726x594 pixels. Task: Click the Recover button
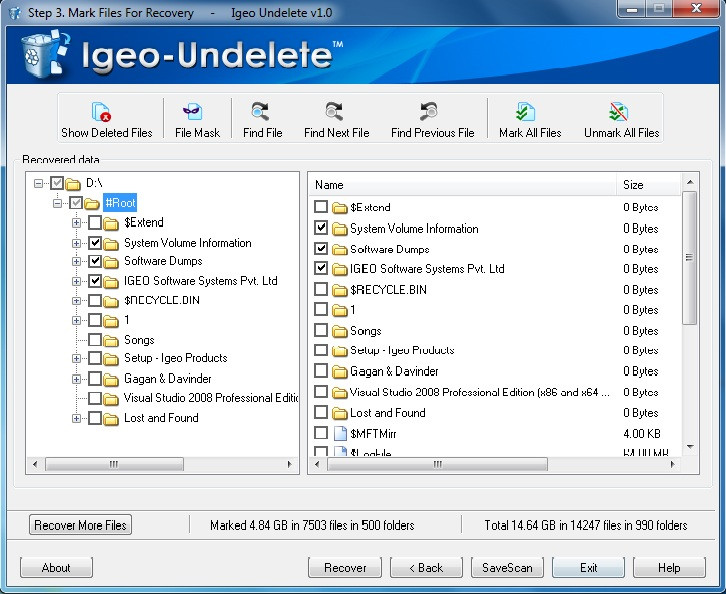[345, 568]
